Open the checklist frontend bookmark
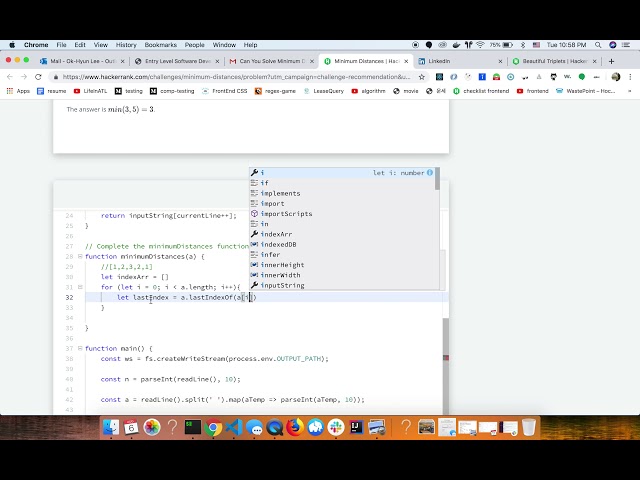This screenshot has height=480, width=640. tap(481, 91)
